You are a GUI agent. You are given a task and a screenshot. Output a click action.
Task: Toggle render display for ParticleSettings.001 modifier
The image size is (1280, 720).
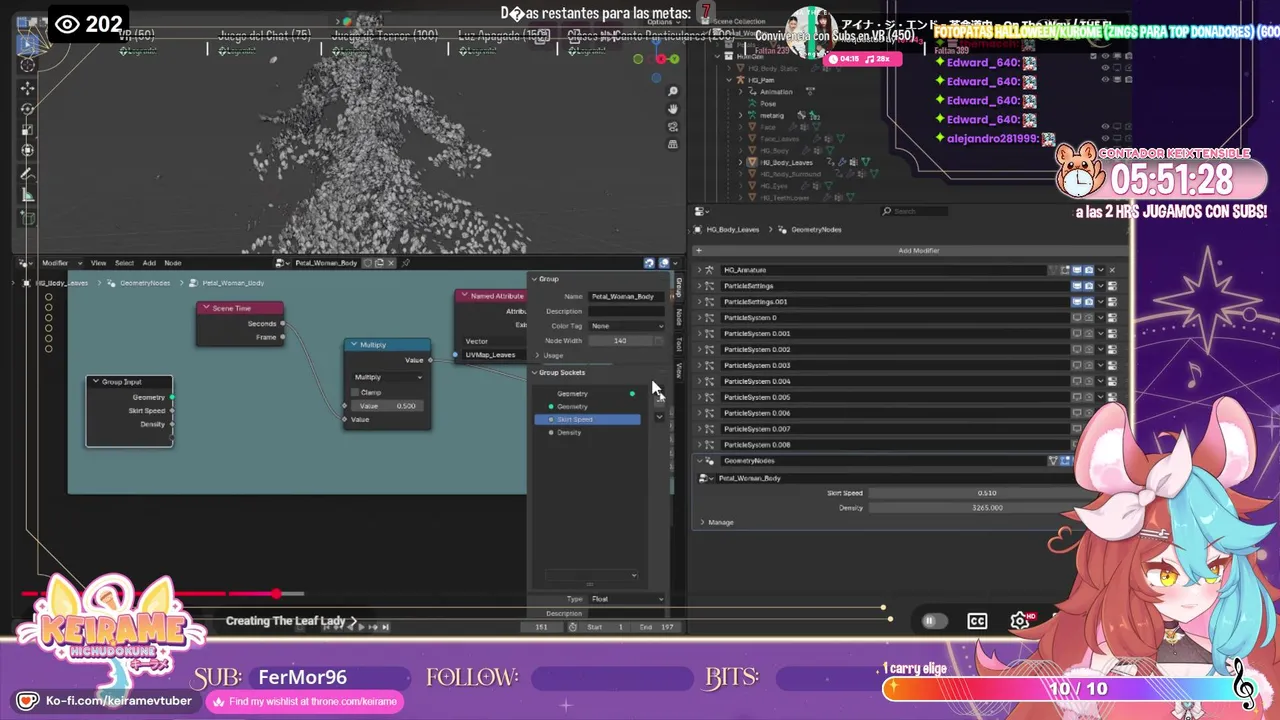tap(1089, 302)
